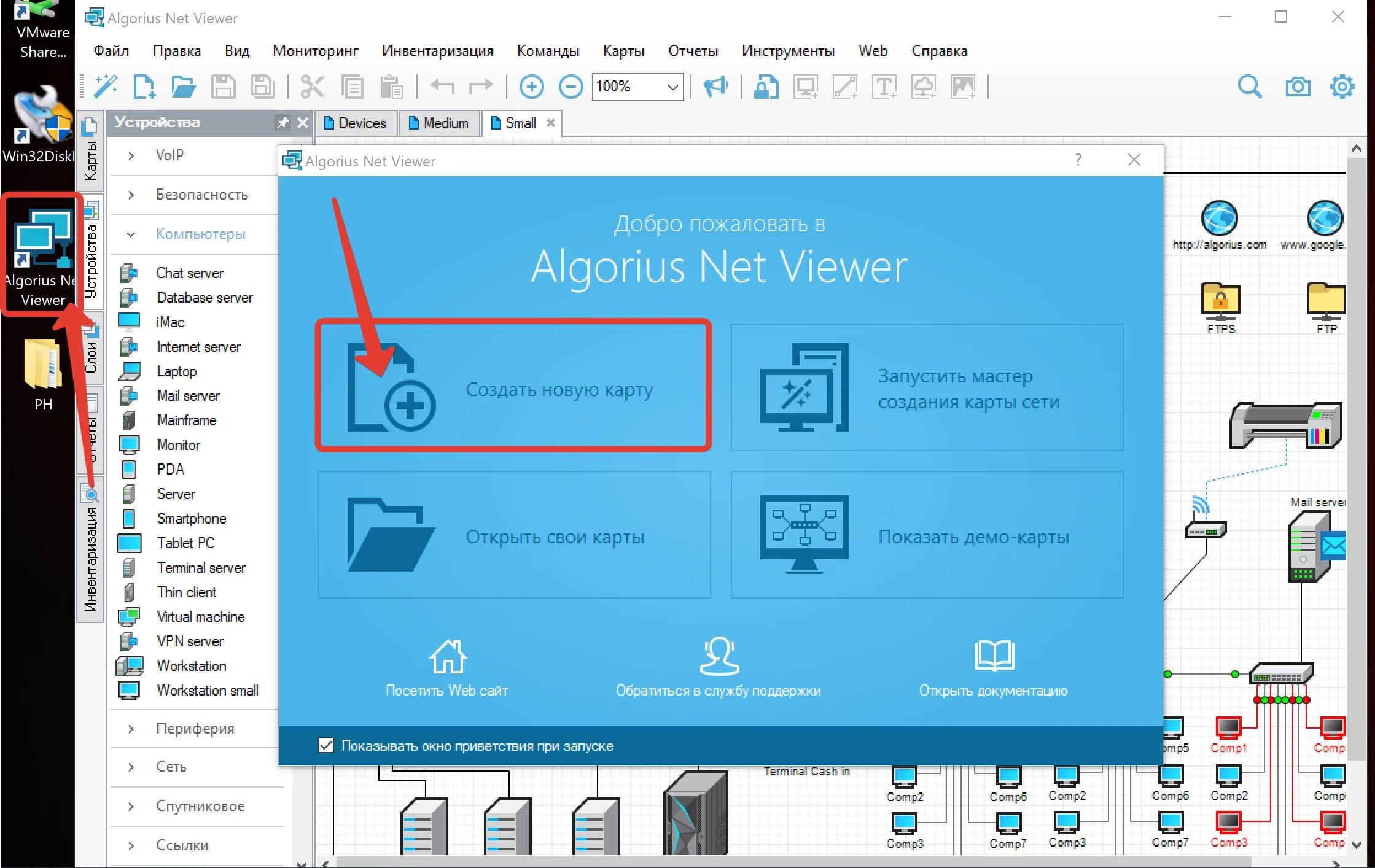1375x868 pixels.
Task: Open map using the toolbar folder icon
Action: click(x=183, y=87)
